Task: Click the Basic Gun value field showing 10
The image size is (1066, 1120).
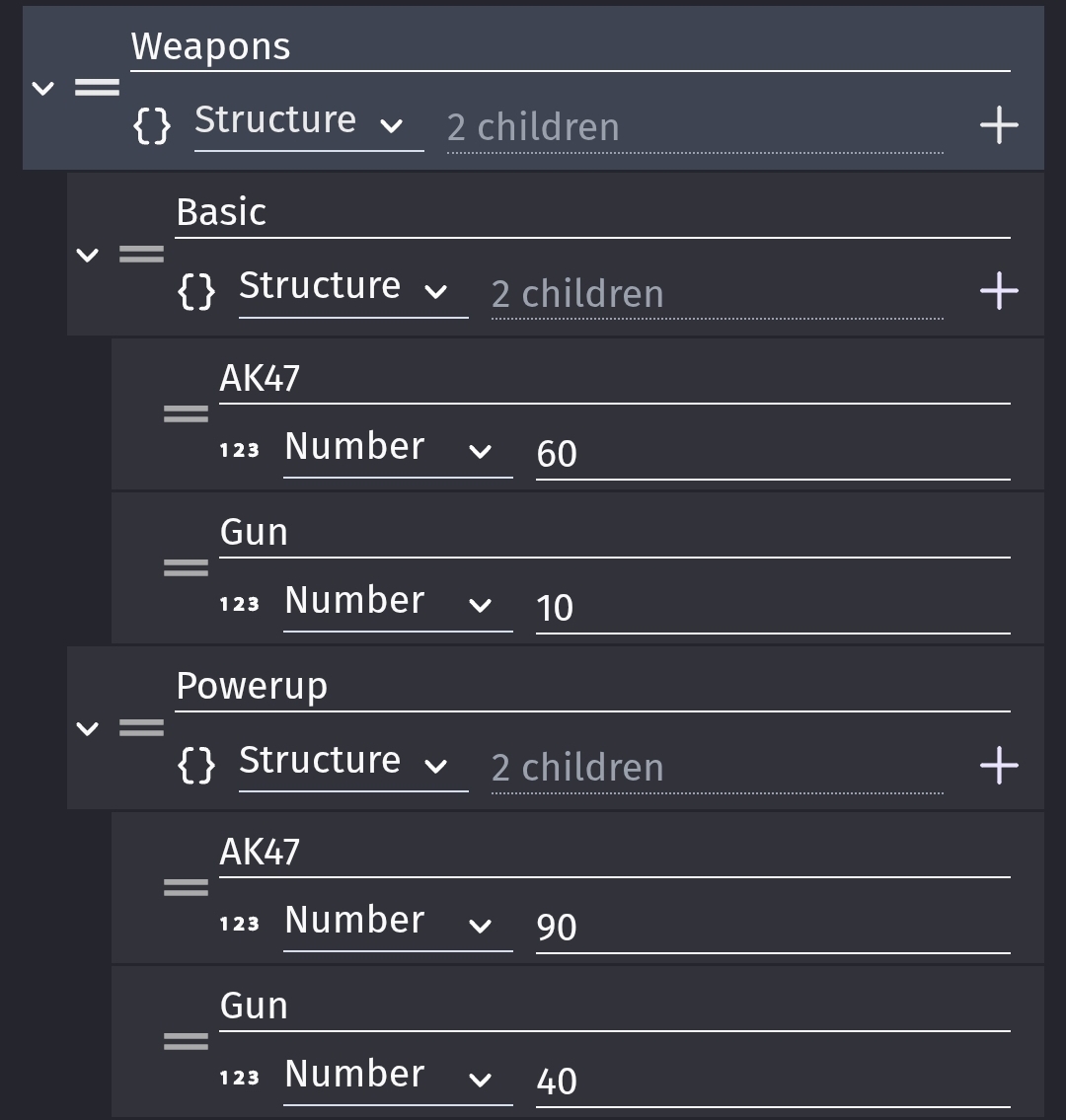Action: click(x=773, y=608)
